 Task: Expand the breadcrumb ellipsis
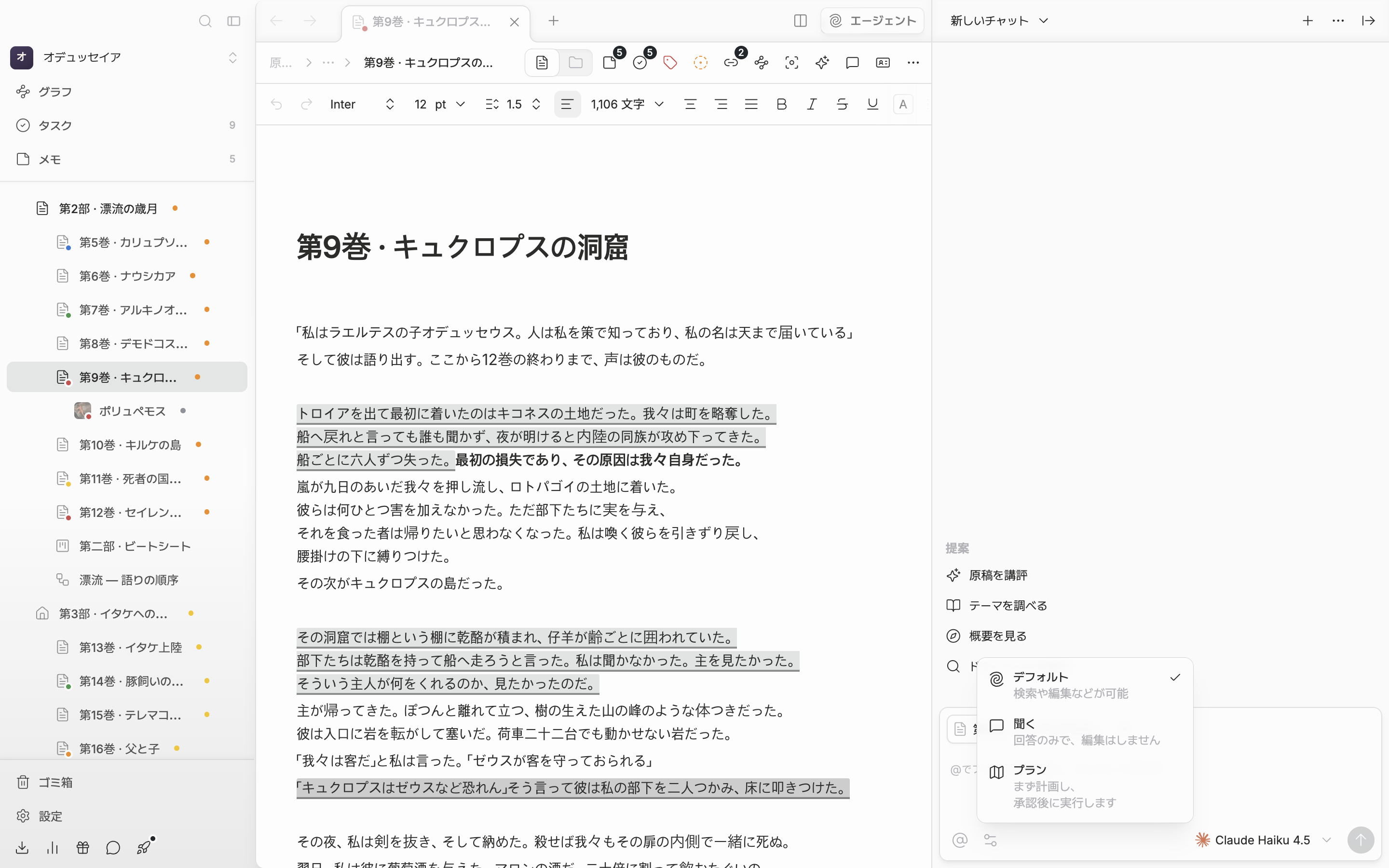[328, 63]
